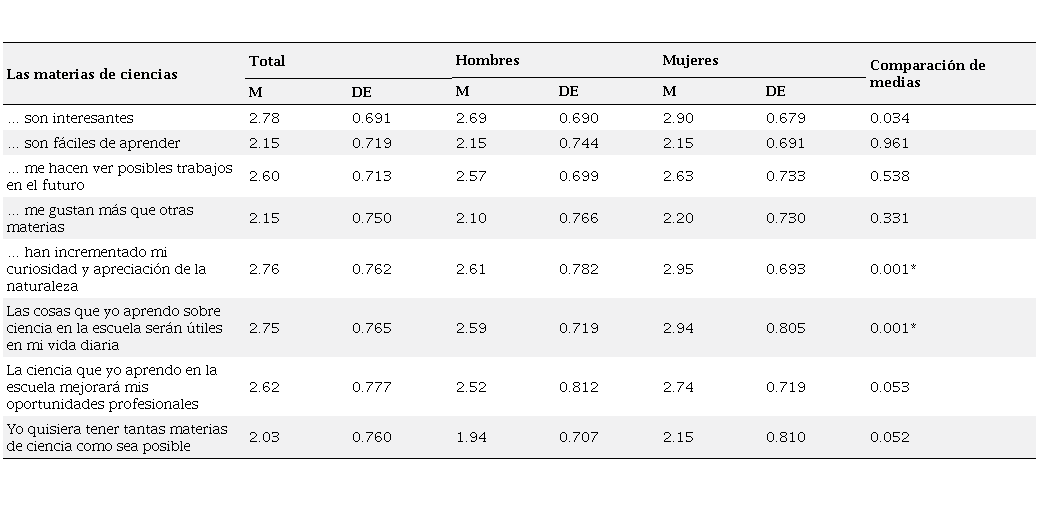Select the comparison value 0.961
The width and height of the screenshot is (1039, 530).
tap(889, 143)
